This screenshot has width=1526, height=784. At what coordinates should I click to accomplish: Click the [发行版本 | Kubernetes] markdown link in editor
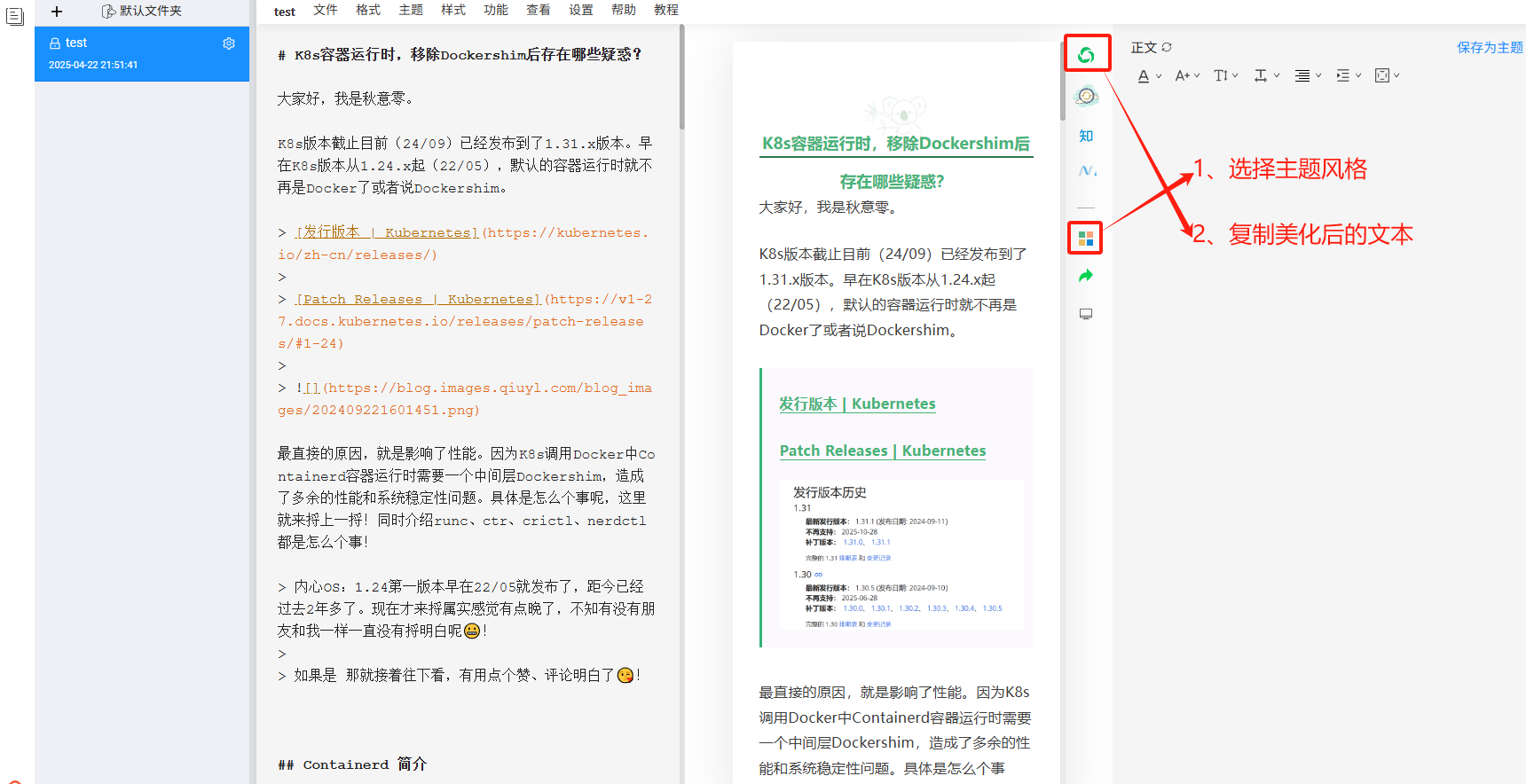click(386, 232)
